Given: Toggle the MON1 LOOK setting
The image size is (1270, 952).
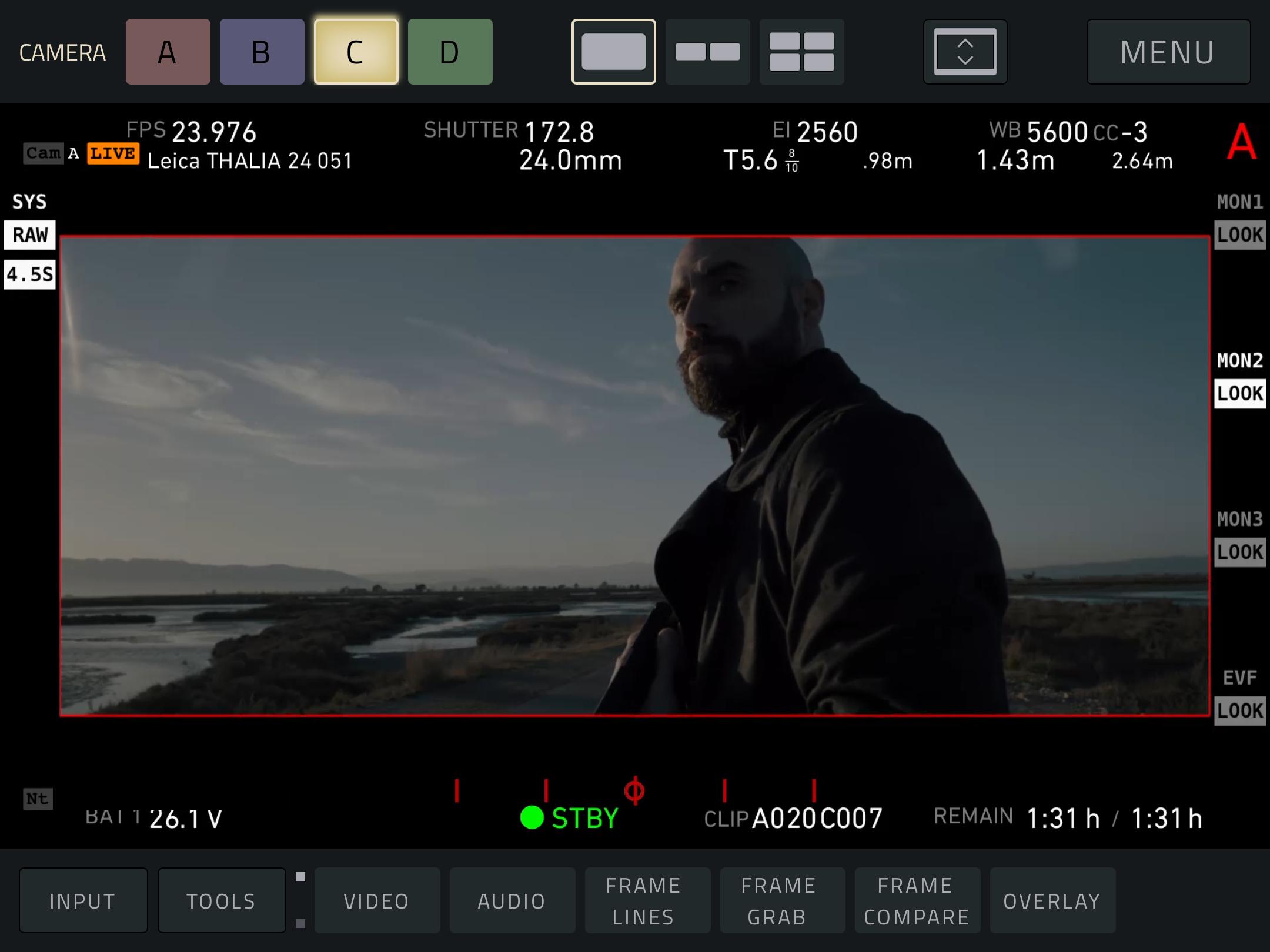Looking at the screenshot, I should click(x=1239, y=234).
